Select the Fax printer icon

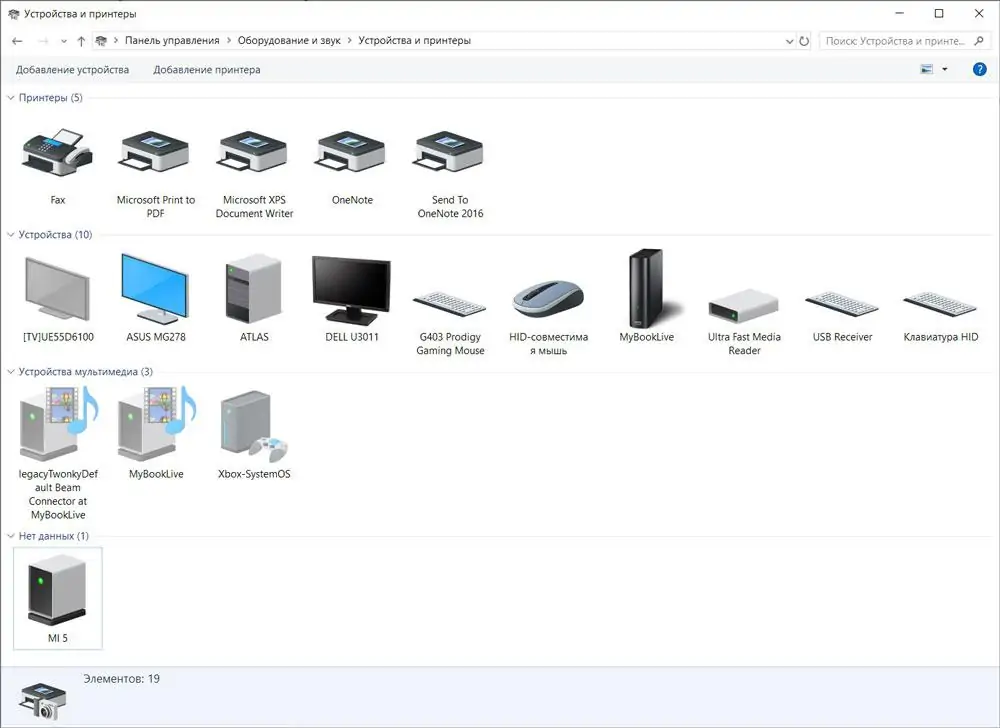57,153
